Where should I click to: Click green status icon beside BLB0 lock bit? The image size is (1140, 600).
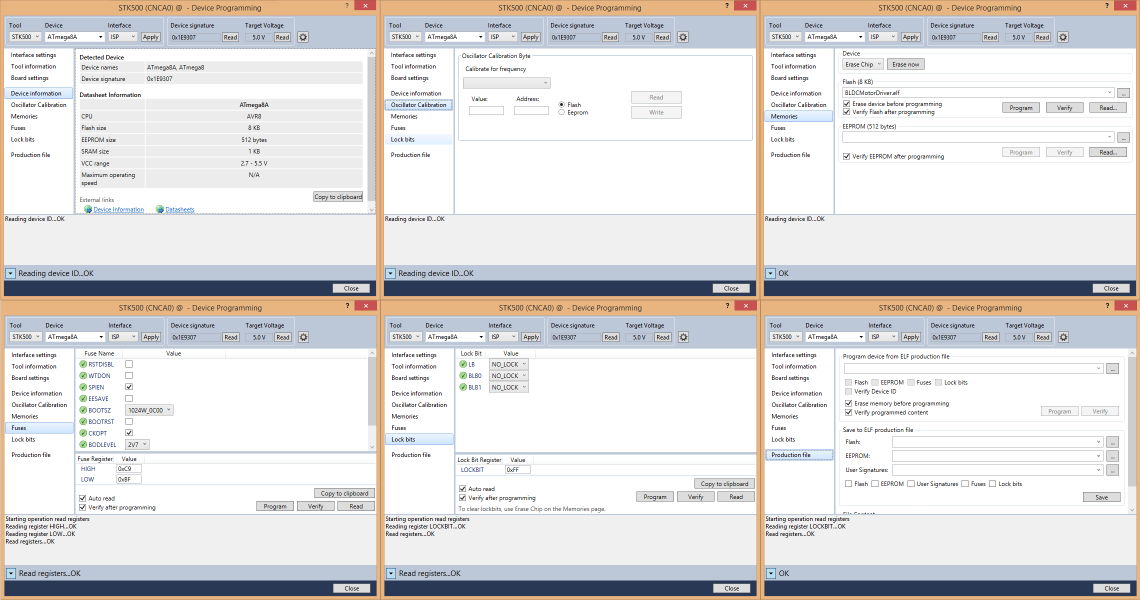(x=463, y=376)
